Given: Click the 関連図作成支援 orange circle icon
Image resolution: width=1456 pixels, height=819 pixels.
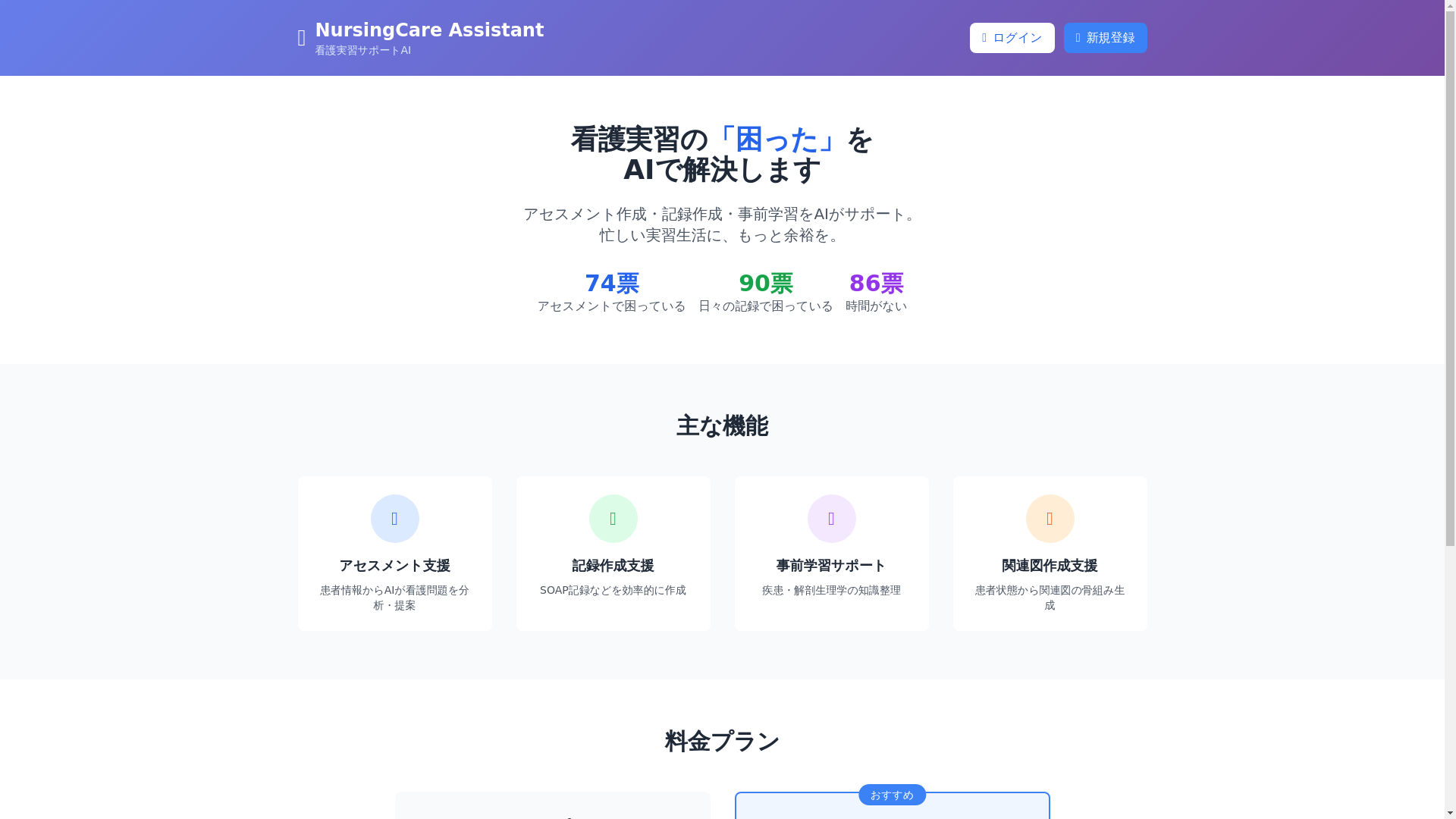Looking at the screenshot, I should pos(1050,519).
